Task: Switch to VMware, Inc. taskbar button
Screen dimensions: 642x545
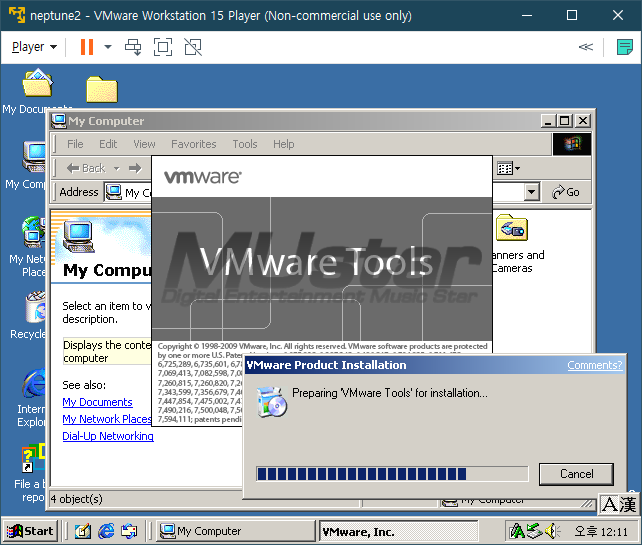Action: pos(398,531)
